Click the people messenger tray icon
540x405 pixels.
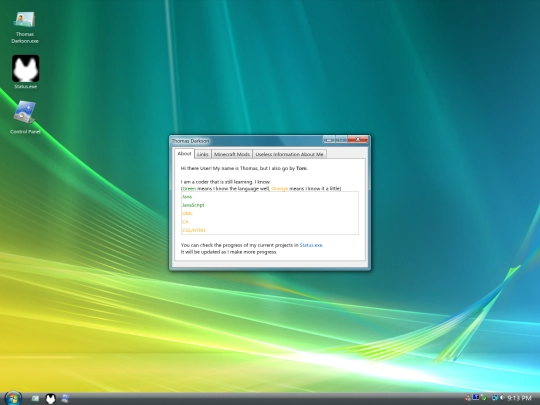pos(468,397)
